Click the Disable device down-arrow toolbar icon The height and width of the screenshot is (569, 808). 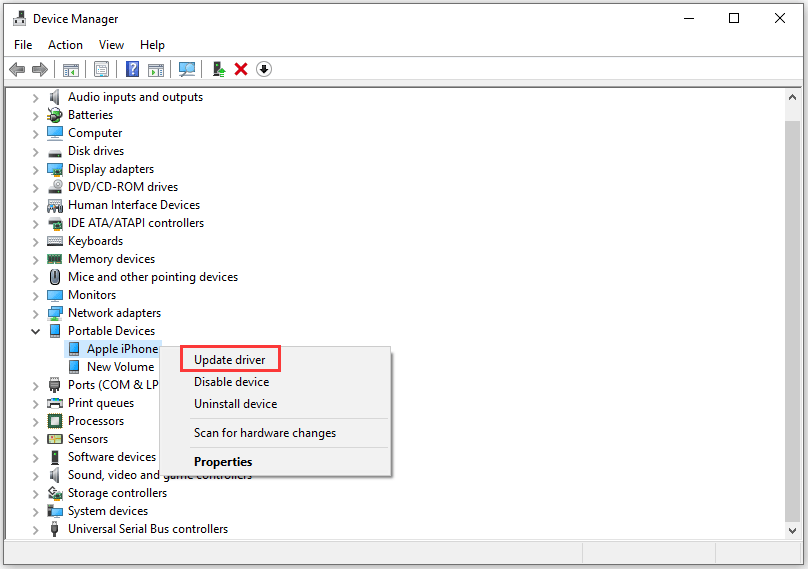point(264,69)
